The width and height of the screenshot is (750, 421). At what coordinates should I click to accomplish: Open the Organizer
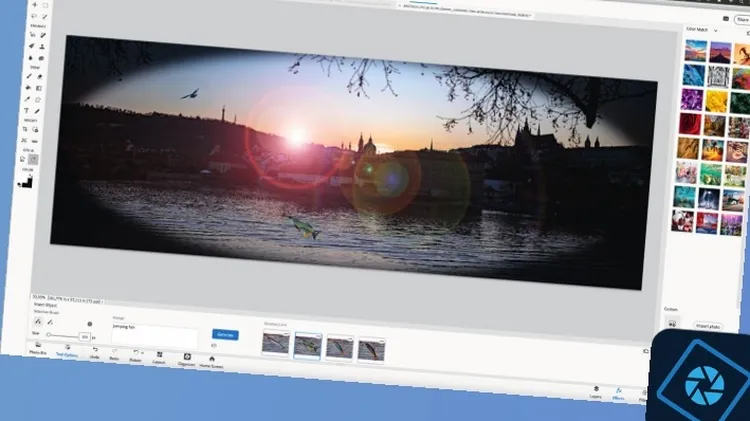coord(186,358)
